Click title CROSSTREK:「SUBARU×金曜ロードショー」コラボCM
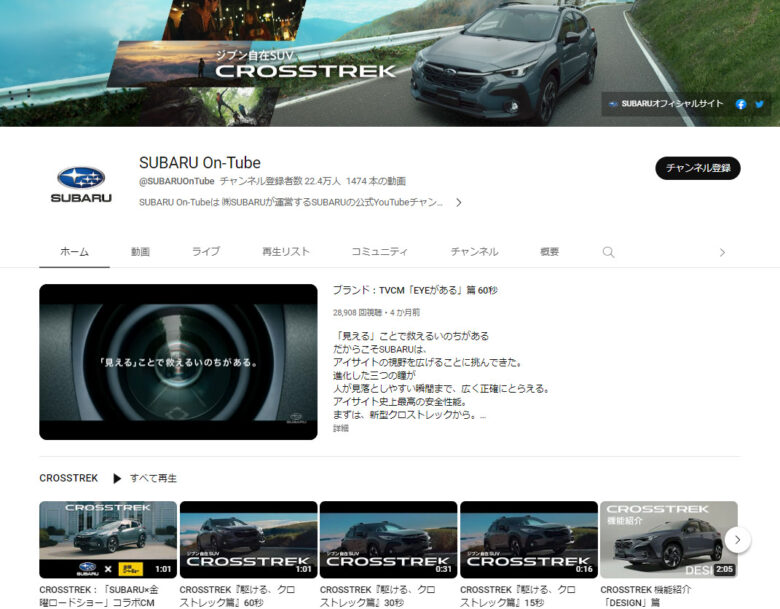The image size is (780, 609). click(x=99, y=596)
